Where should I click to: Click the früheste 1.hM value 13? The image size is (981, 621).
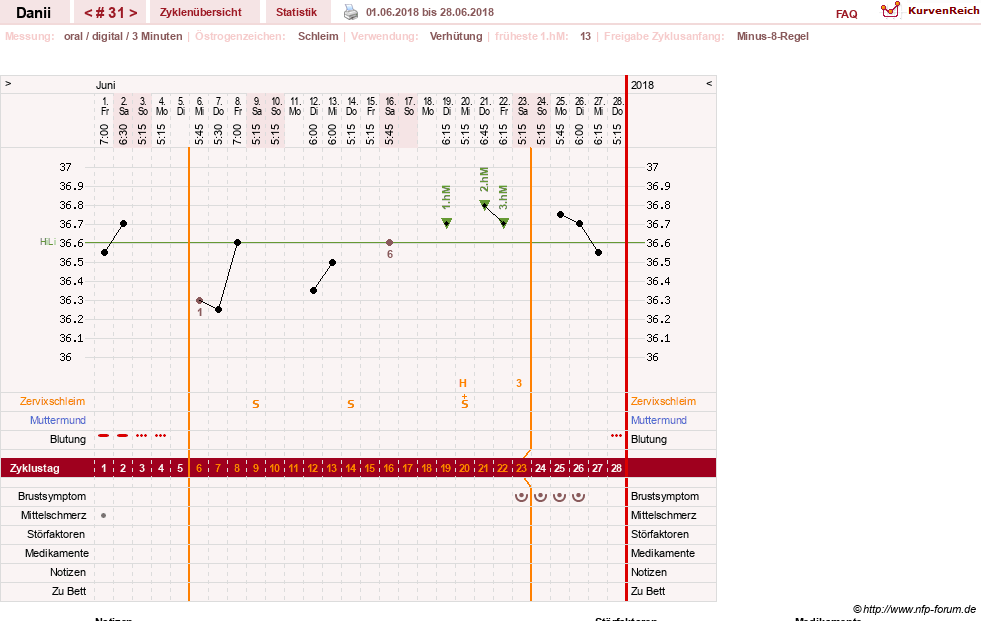(x=586, y=36)
